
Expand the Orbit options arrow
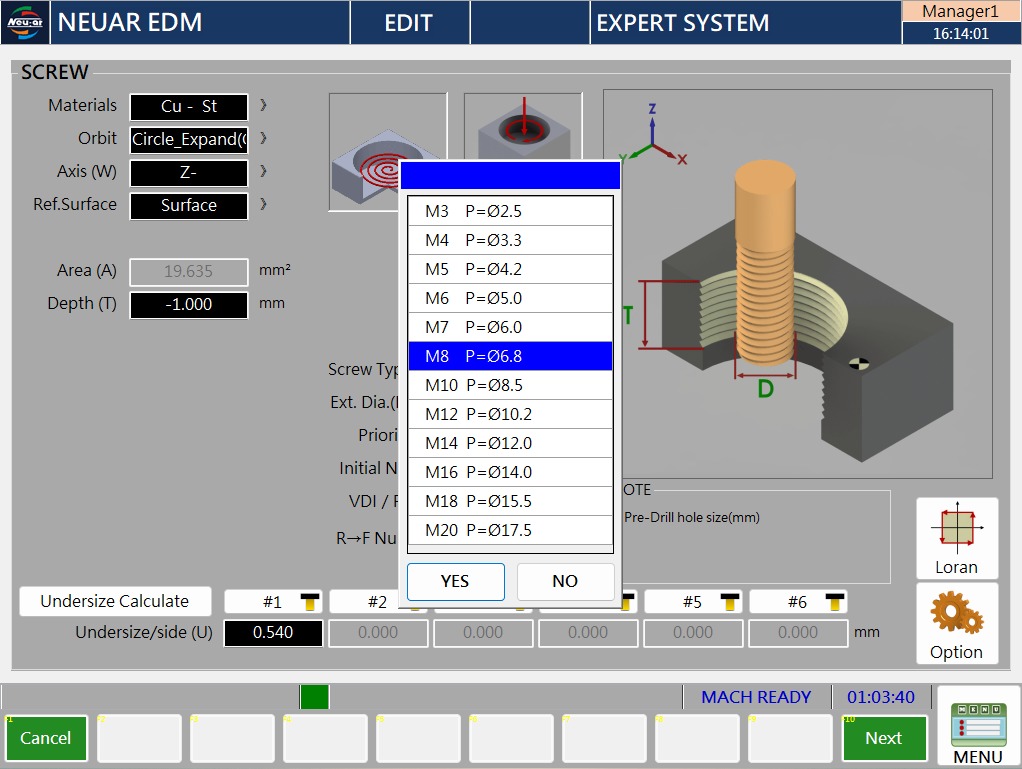tap(263, 138)
